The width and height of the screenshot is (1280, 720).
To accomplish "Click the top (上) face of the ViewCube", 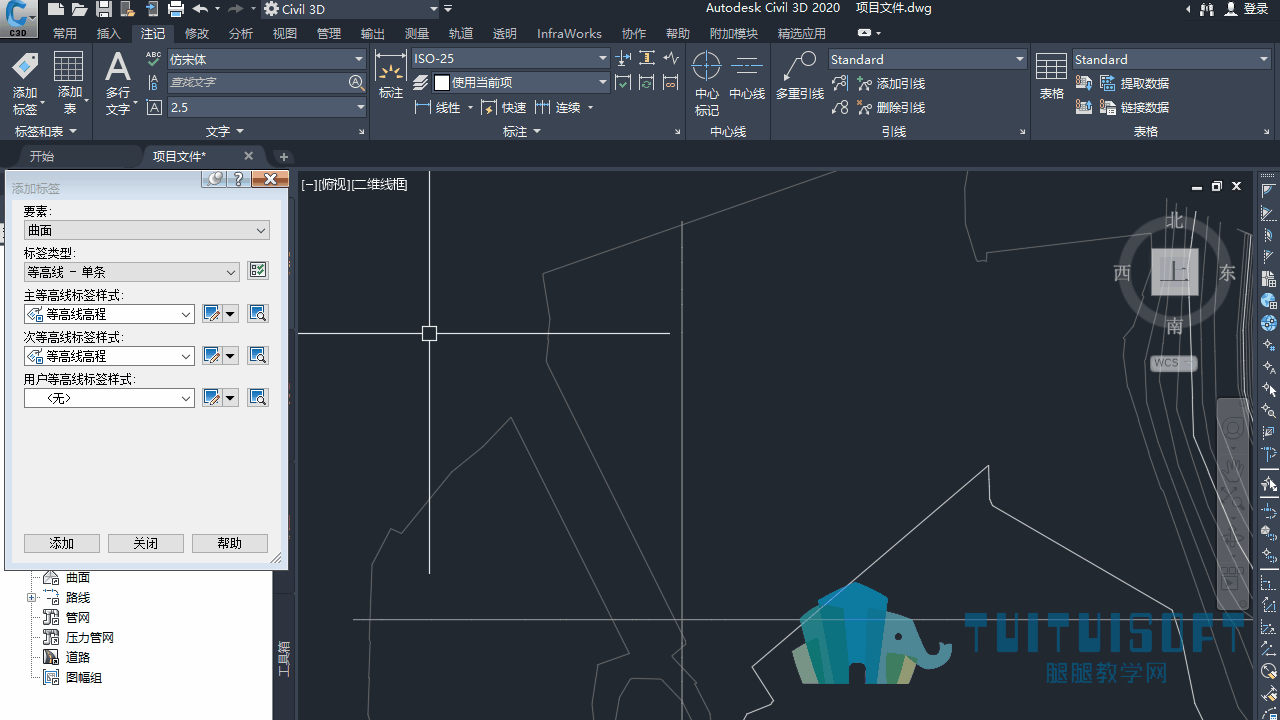I will (x=1174, y=272).
